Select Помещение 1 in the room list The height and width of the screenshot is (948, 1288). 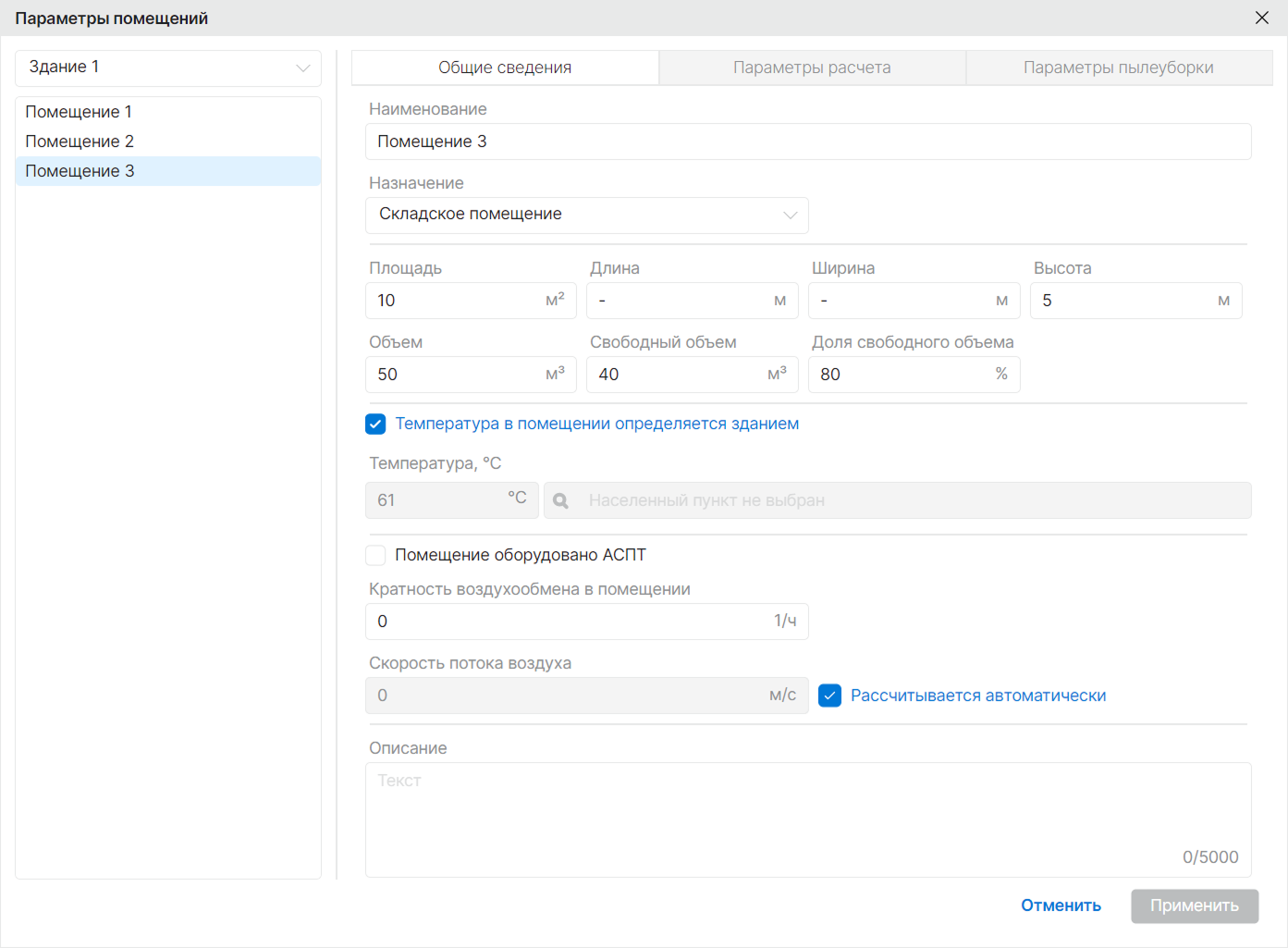168,112
